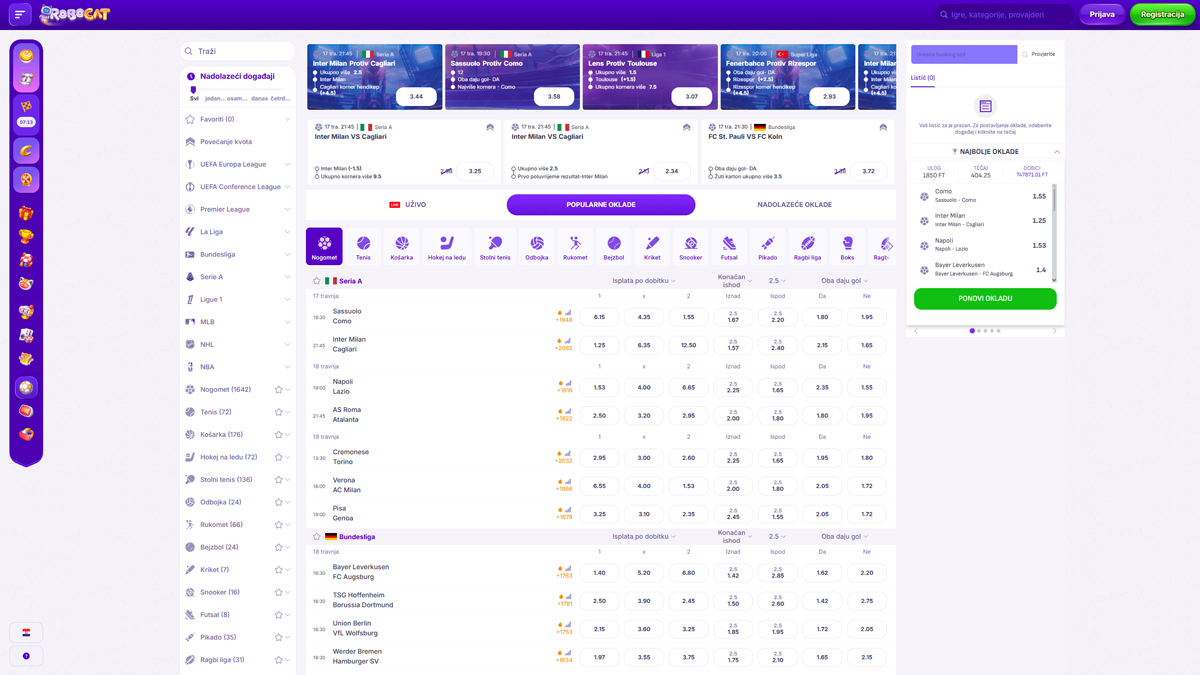Switch to the Nadolazeće oklade tab
This screenshot has width=1200, height=675.
794,205
